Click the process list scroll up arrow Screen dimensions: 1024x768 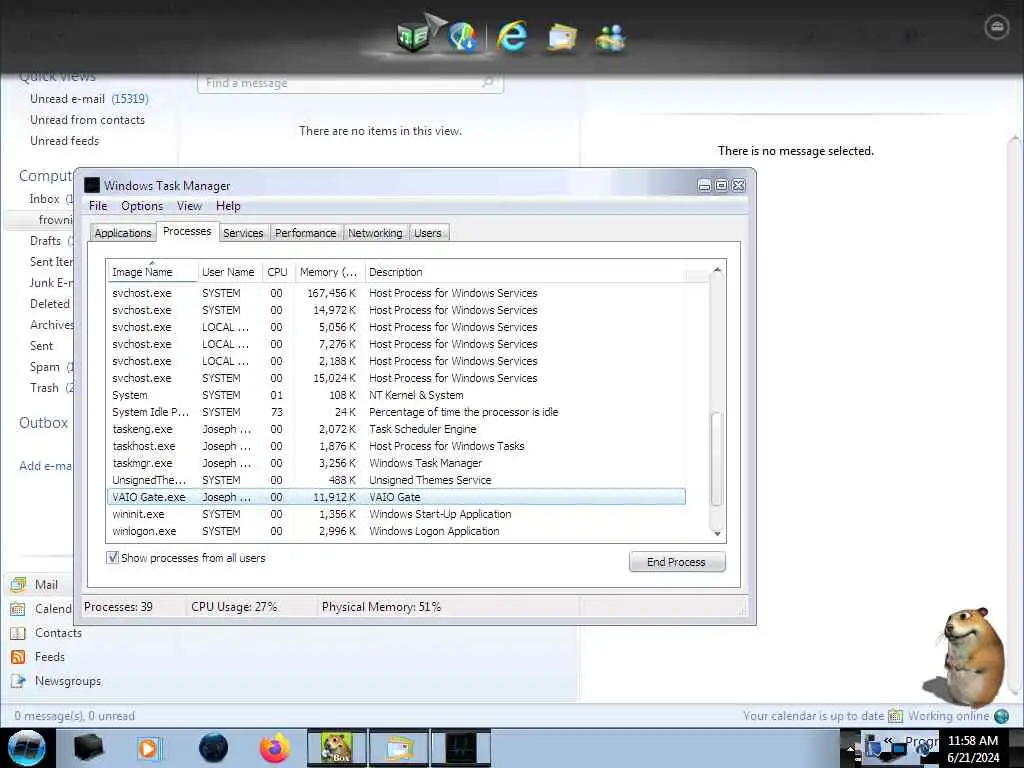pyautogui.click(x=717, y=270)
